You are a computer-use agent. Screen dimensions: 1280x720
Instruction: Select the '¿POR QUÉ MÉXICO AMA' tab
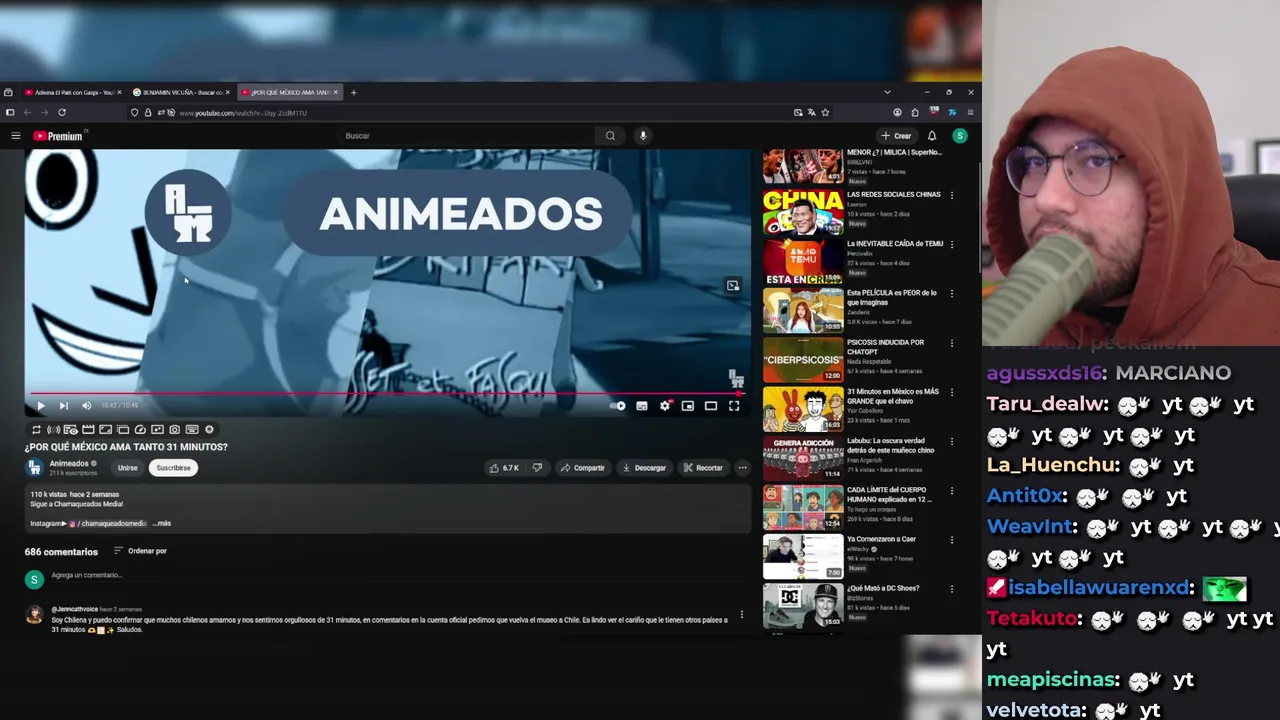click(290, 92)
